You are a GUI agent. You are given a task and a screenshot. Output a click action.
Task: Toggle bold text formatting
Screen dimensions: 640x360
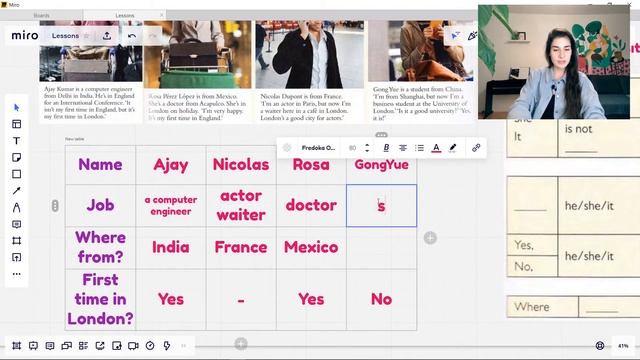tap(386, 148)
